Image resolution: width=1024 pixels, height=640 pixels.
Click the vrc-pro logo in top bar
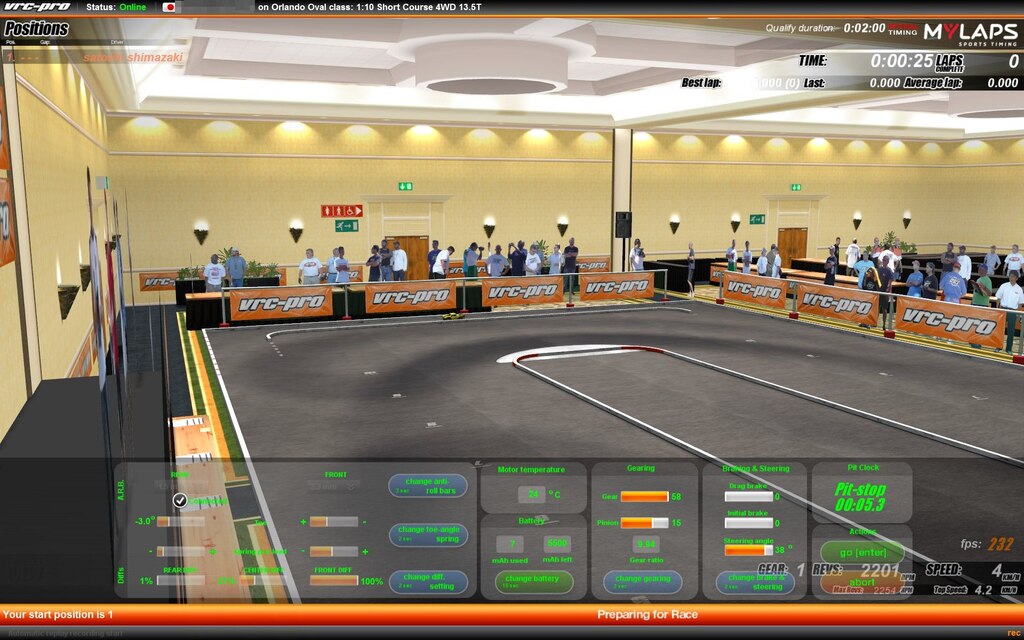tap(37, 7)
